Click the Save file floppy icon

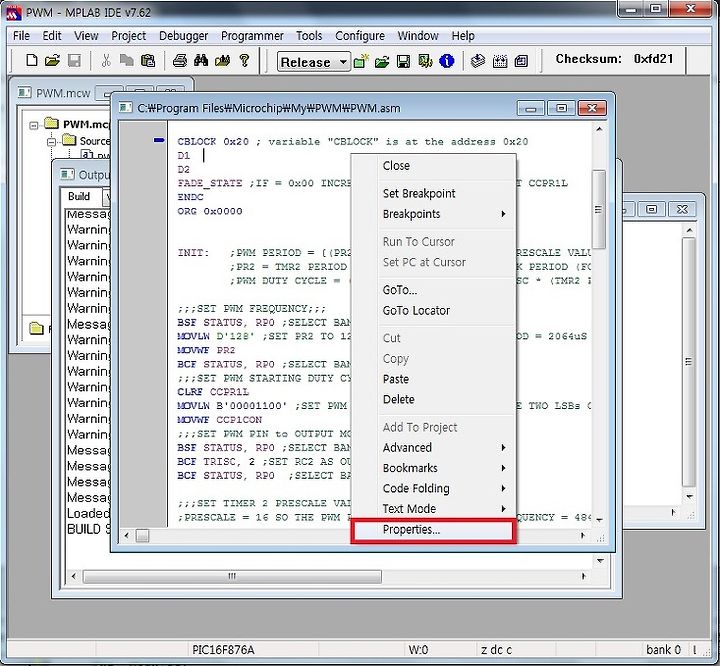point(74,60)
